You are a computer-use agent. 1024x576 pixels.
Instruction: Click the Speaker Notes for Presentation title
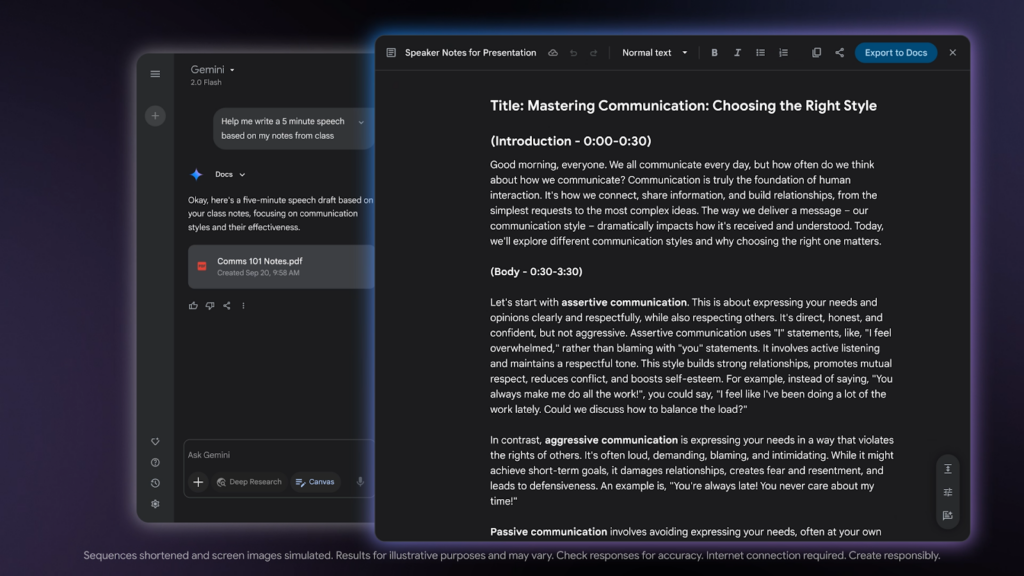470,53
